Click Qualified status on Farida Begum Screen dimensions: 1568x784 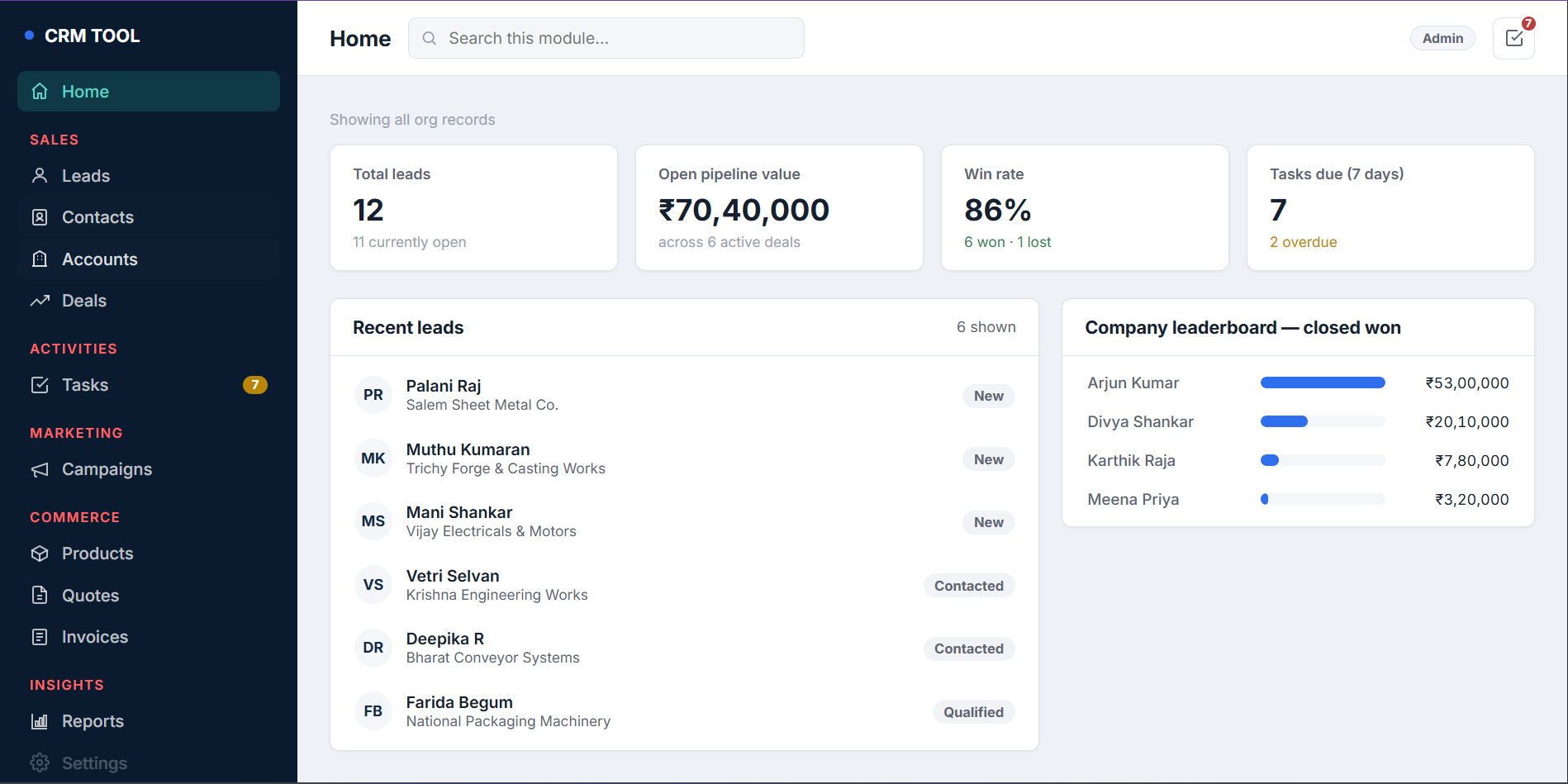coord(973,712)
